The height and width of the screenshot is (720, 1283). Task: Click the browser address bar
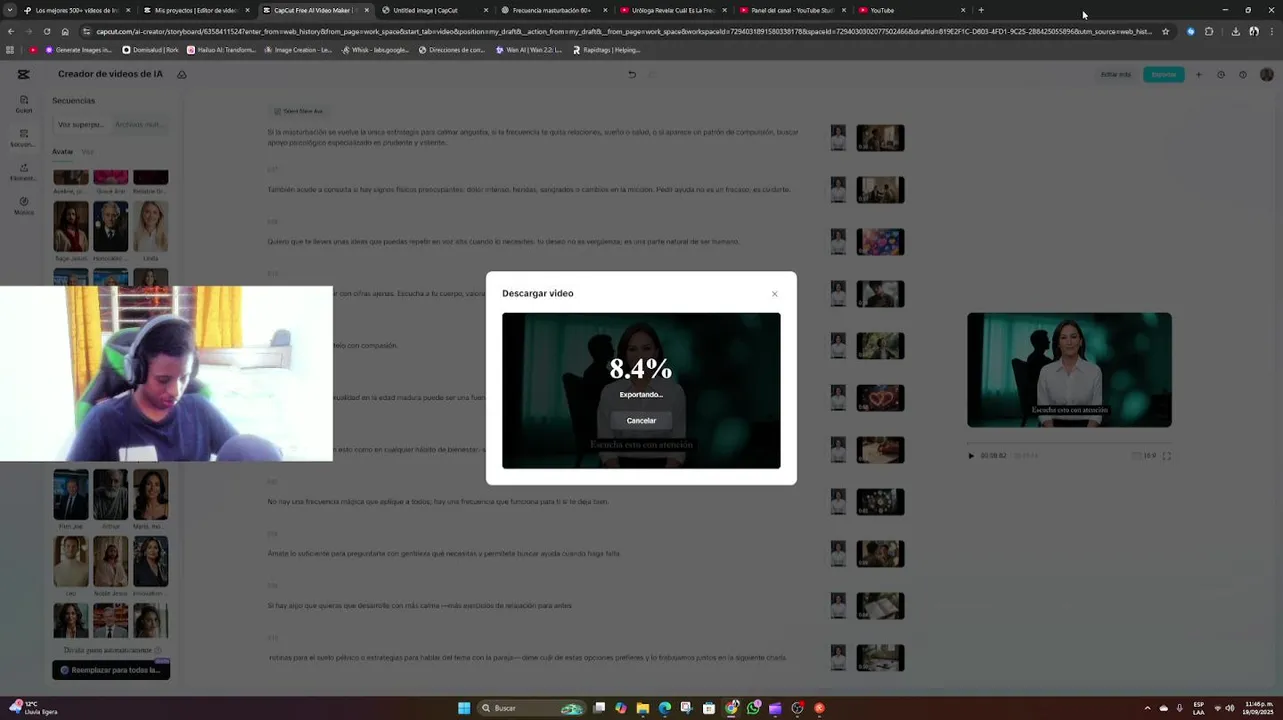point(624,31)
